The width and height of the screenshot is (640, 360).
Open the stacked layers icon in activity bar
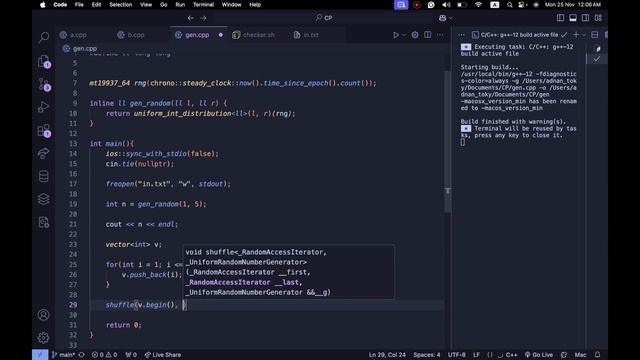coord(44,199)
